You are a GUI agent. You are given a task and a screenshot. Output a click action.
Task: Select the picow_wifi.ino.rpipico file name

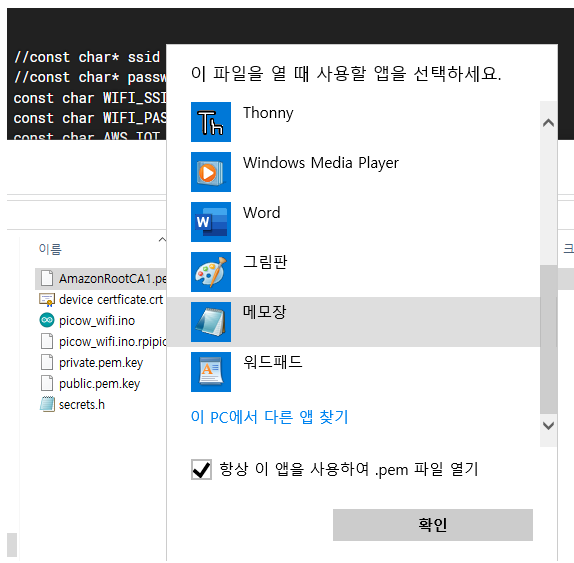tap(112, 342)
